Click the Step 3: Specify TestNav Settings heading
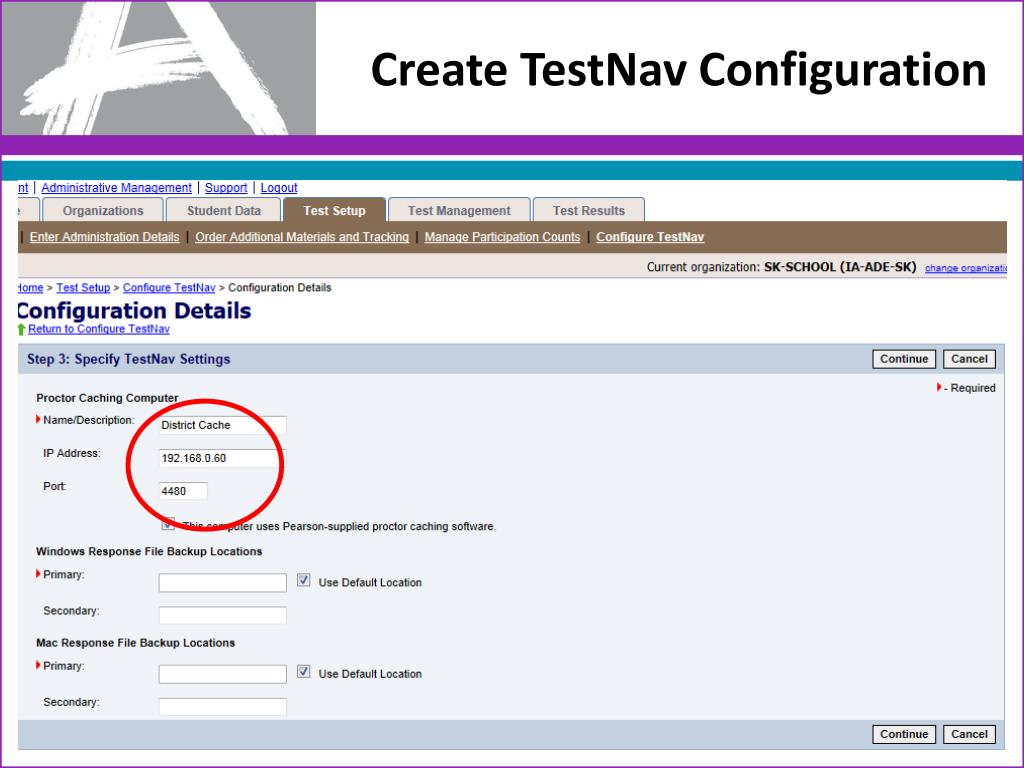Screen dimensions: 1024x768 [129, 359]
